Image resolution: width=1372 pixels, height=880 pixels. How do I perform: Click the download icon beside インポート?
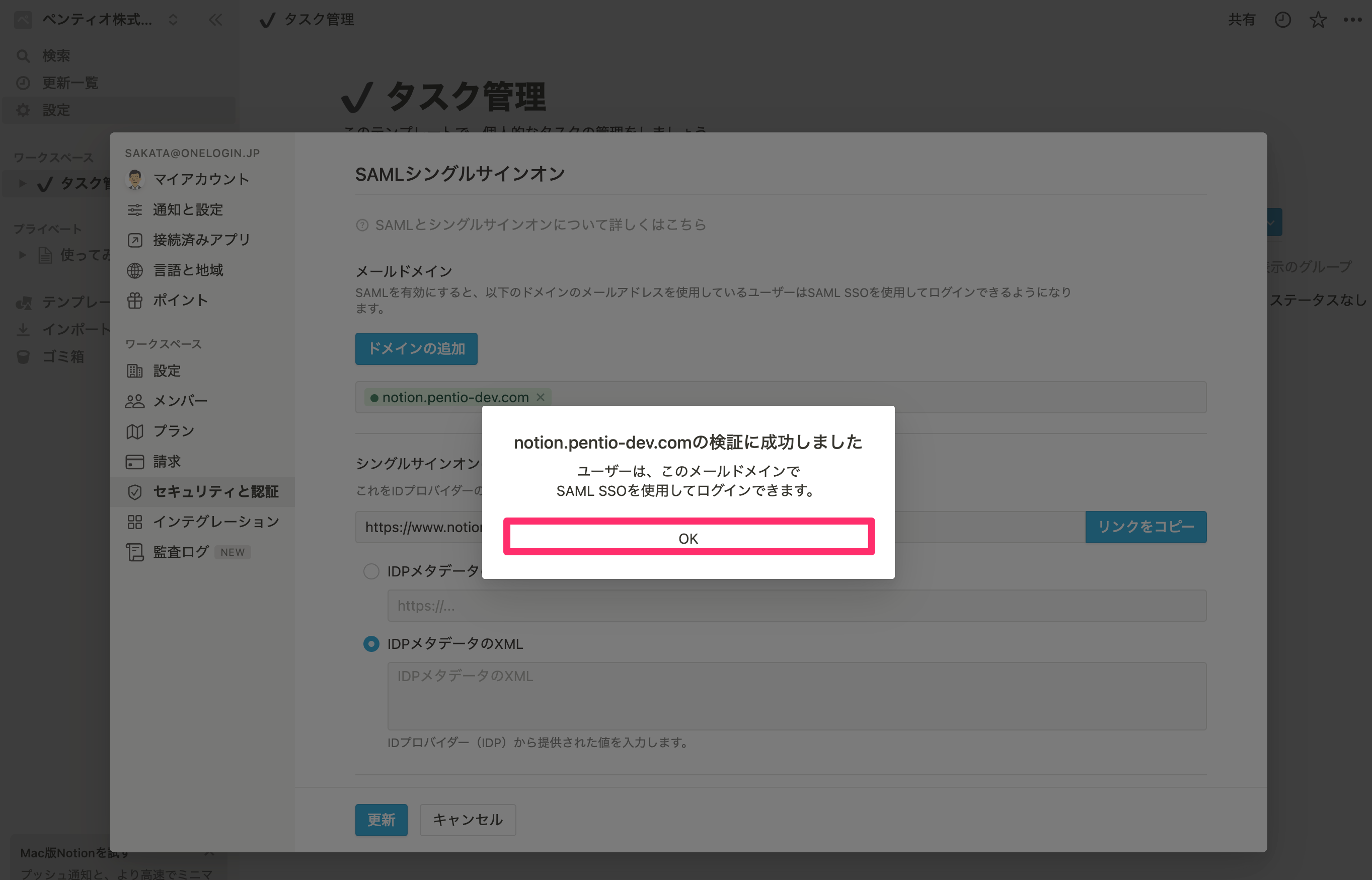23,329
